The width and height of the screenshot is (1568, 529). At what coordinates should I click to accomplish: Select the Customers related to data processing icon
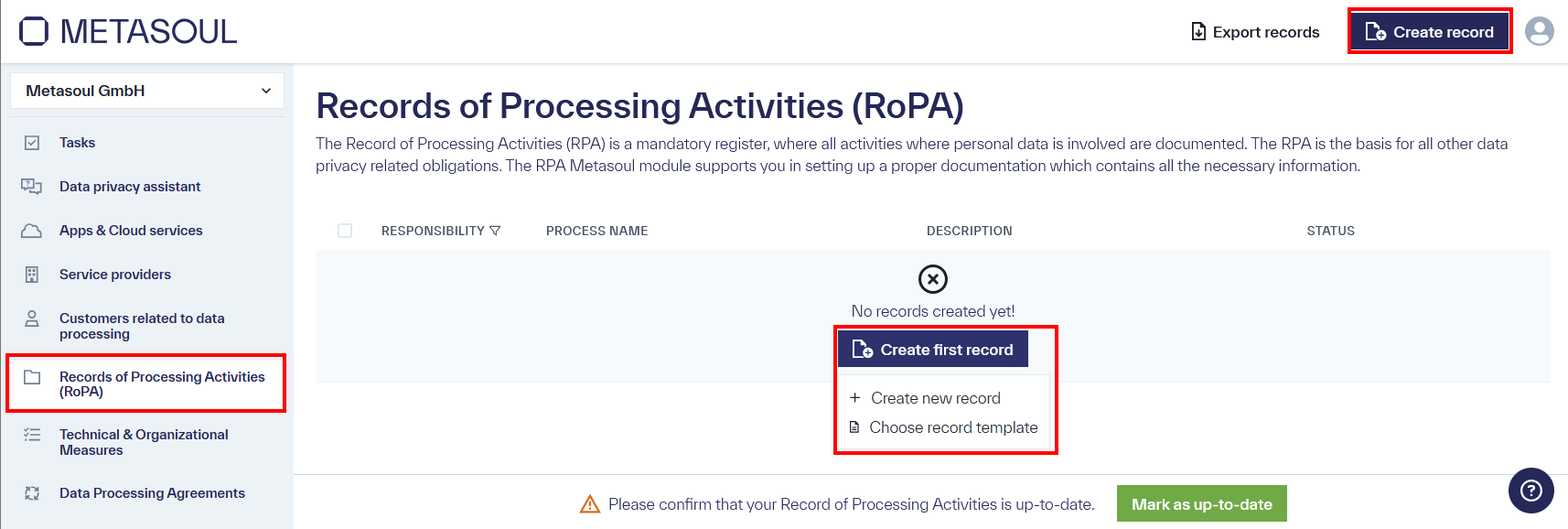point(33,318)
